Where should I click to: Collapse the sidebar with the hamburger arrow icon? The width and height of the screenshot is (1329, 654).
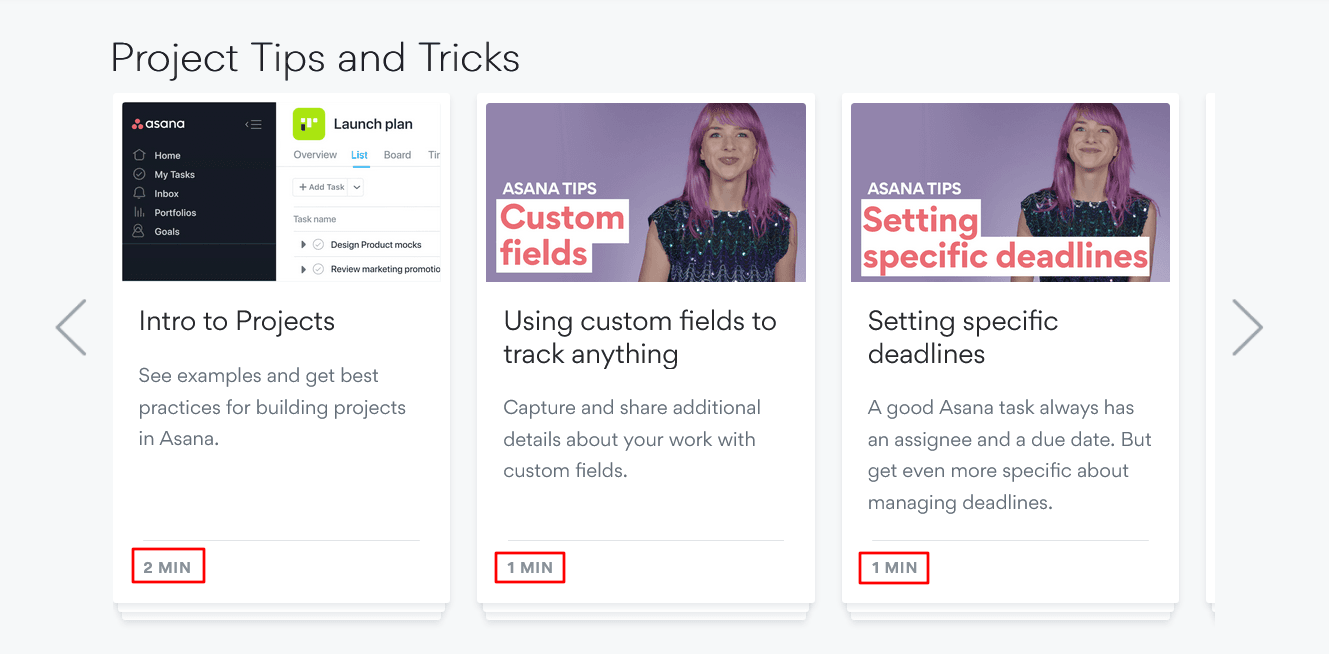tap(253, 125)
